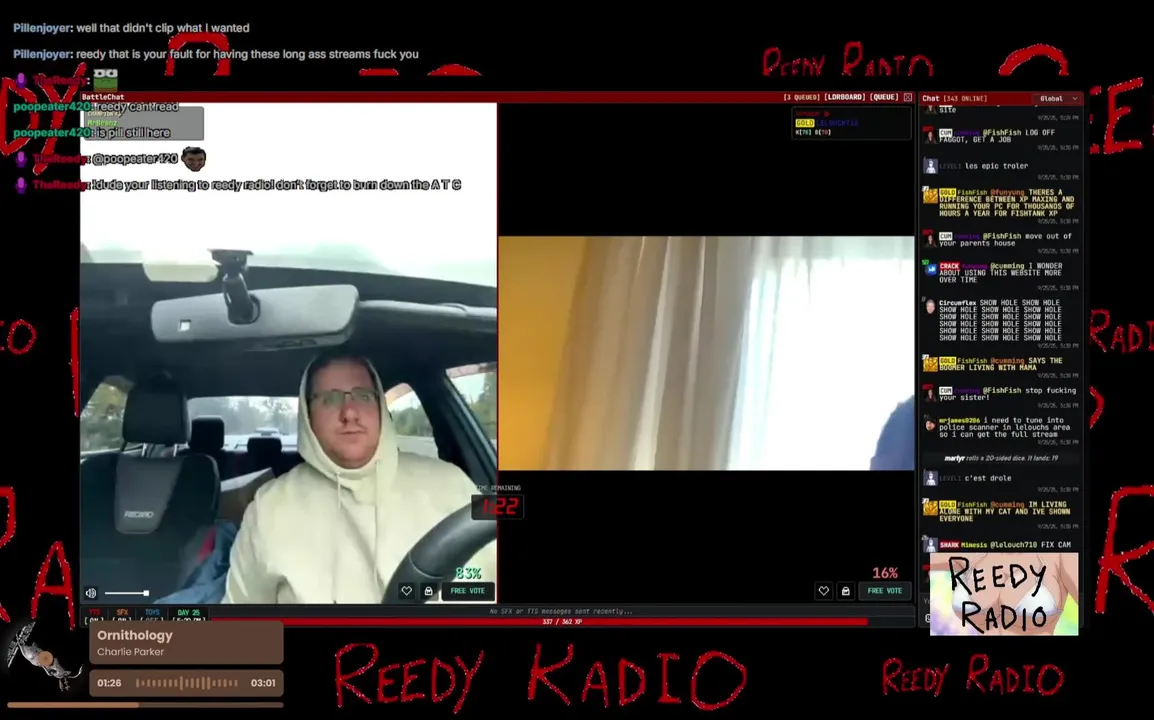Like the right stream with heart icon
This screenshot has width=1154, height=720.
coord(824,590)
